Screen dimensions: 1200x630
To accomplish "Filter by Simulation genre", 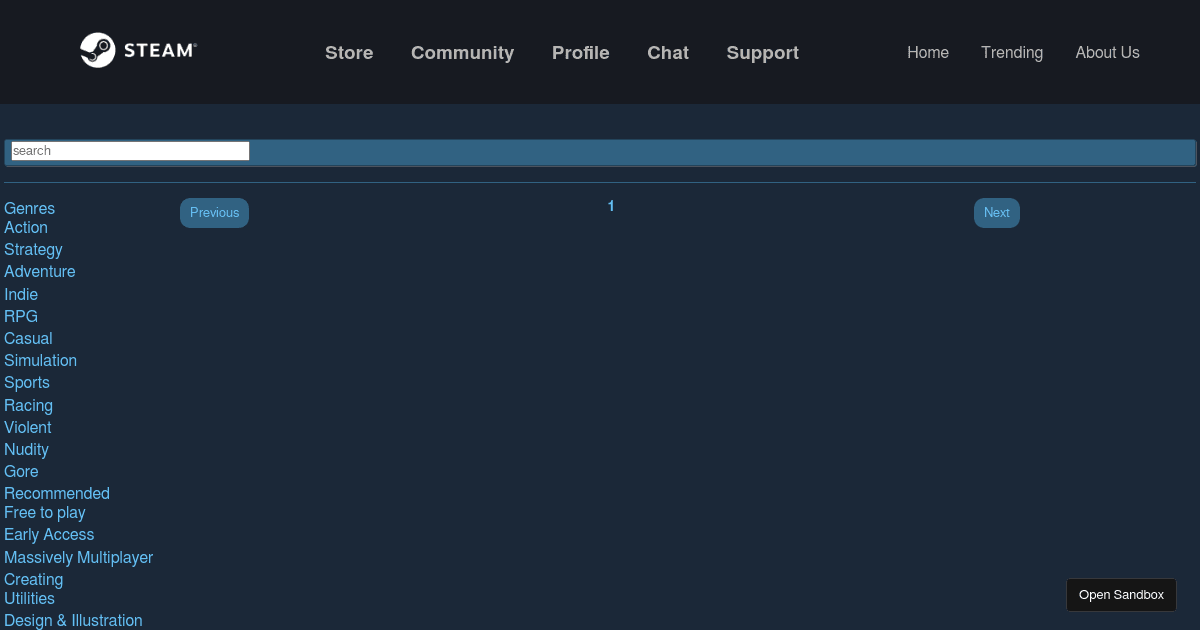I will 40,360.
